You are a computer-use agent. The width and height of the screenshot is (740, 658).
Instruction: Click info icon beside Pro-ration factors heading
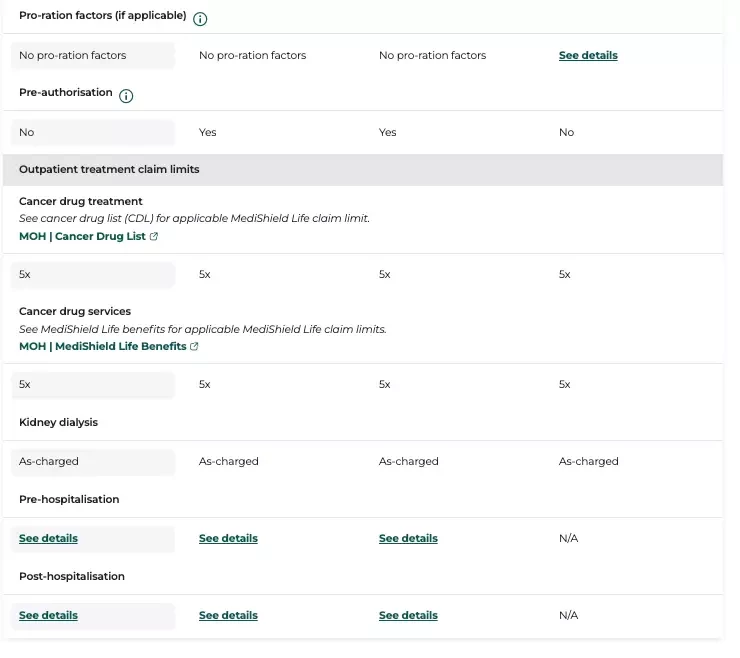[x=200, y=19]
